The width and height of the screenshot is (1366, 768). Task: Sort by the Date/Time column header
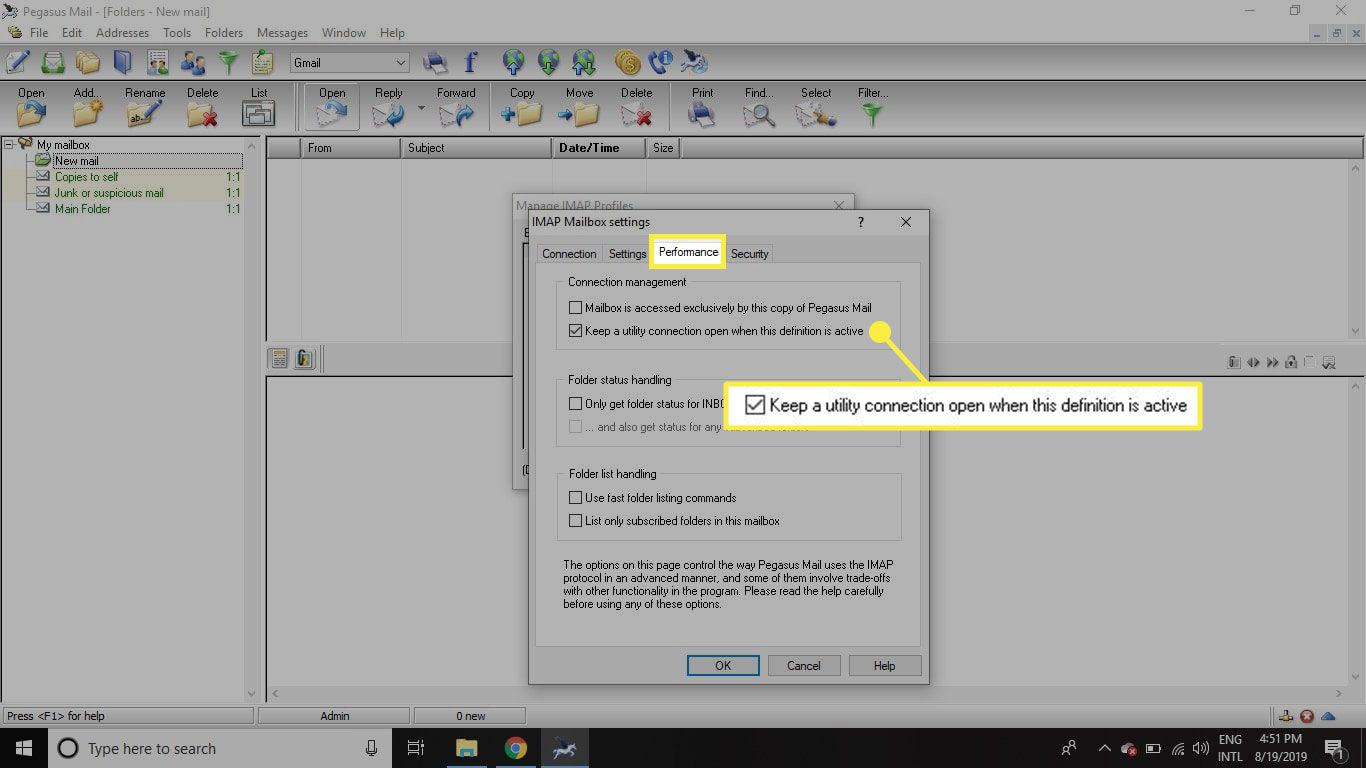pyautogui.click(x=601, y=148)
